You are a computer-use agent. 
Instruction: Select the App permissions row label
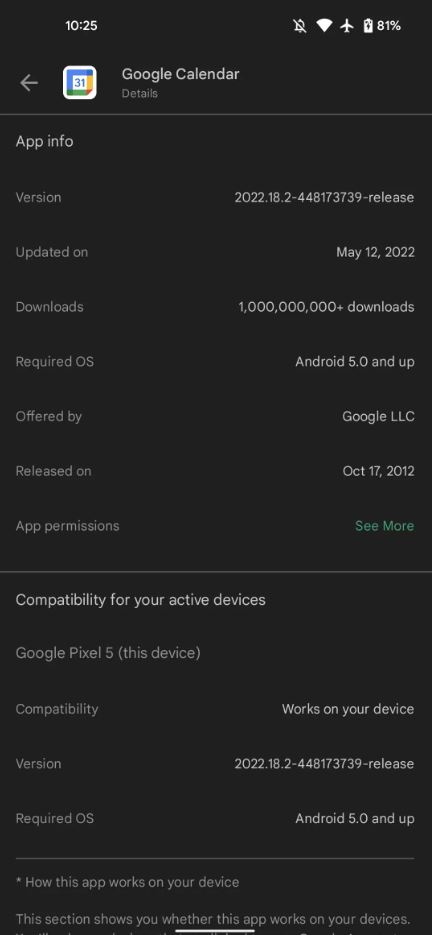point(67,526)
